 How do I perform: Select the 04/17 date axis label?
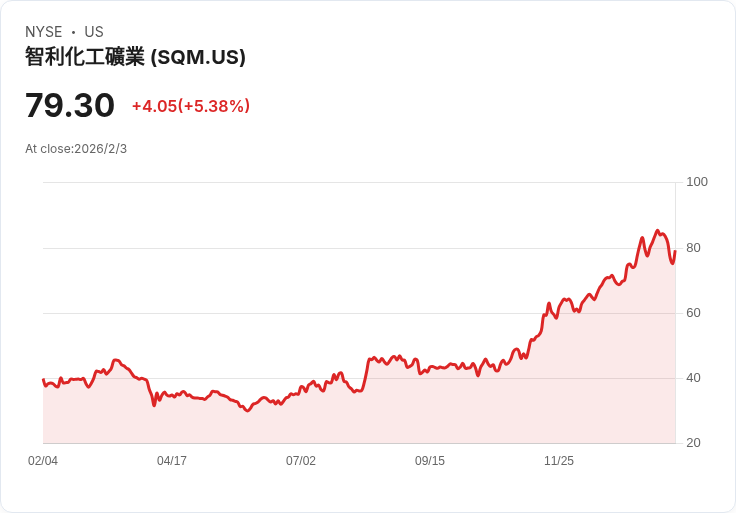pyautogui.click(x=172, y=461)
